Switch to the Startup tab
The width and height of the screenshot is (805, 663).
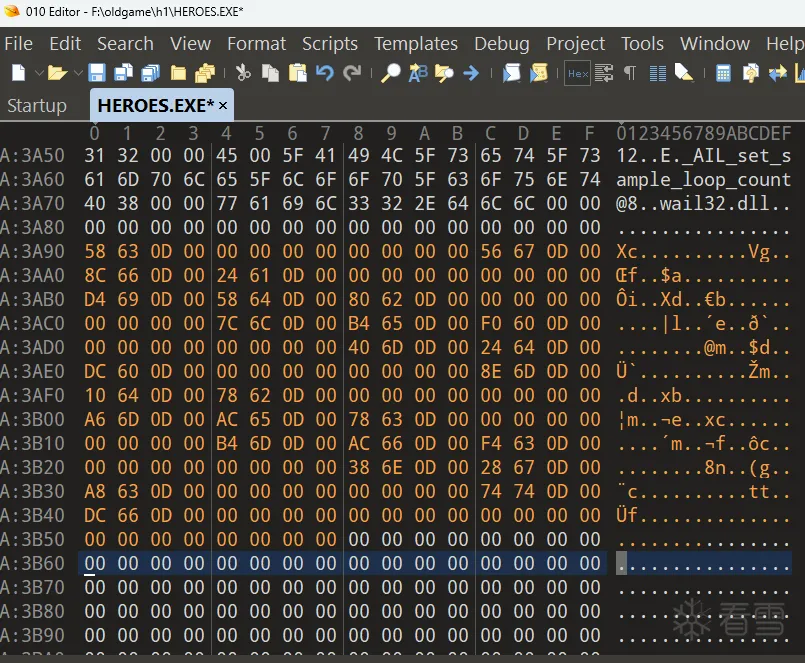pyautogui.click(x=37, y=105)
